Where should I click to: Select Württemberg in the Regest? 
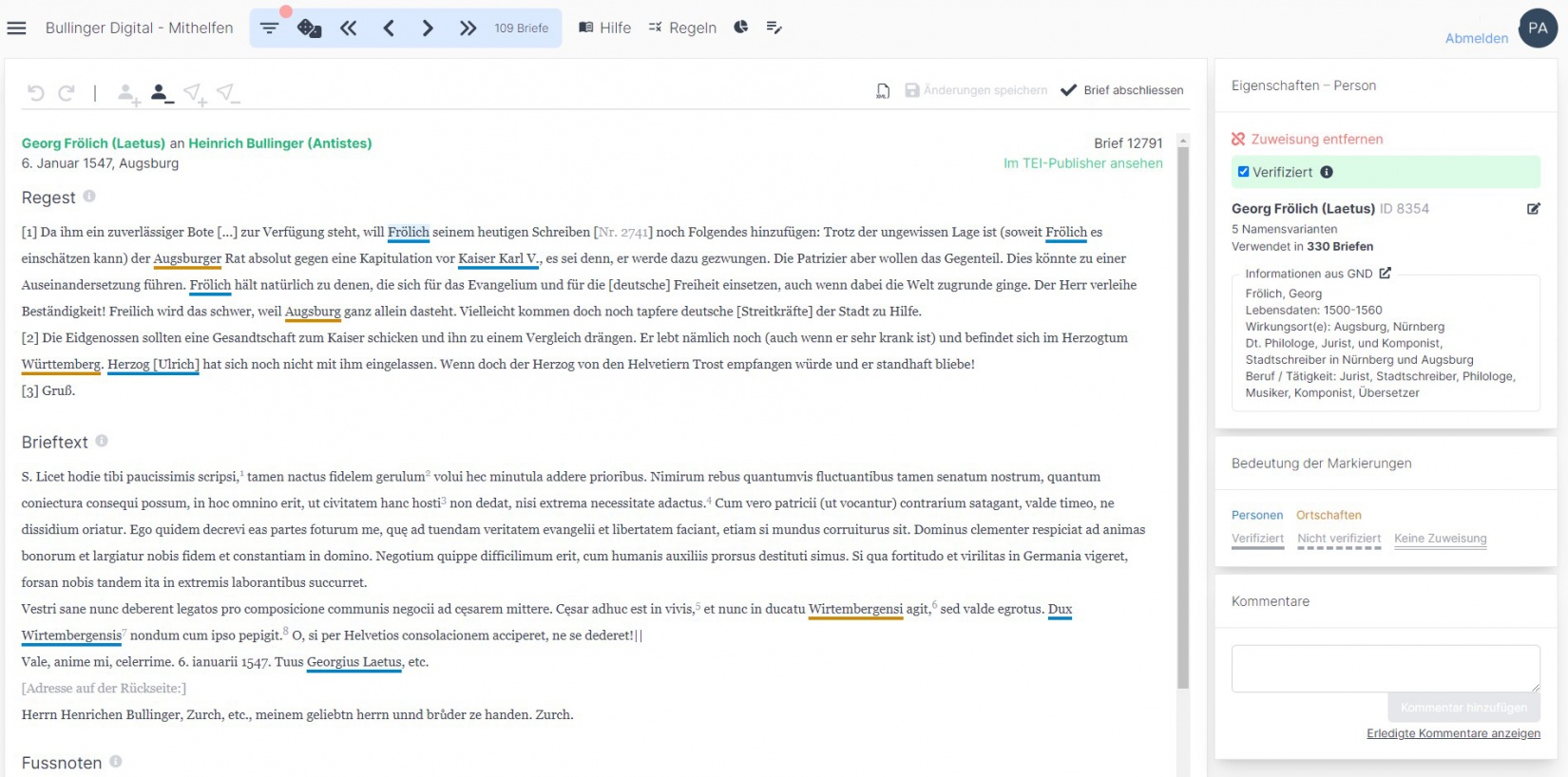(x=62, y=365)
